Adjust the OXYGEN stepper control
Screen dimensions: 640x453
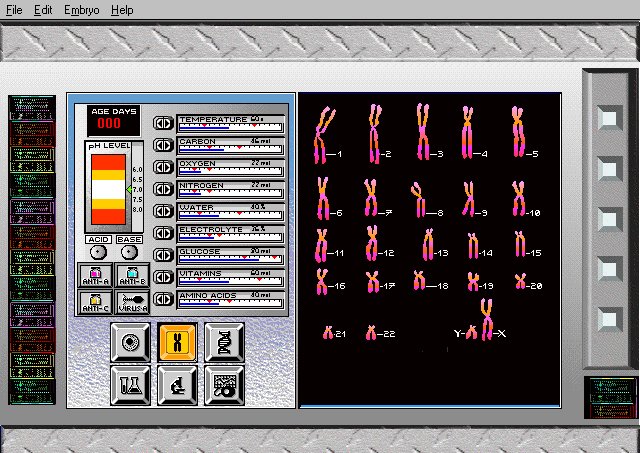(163, 167)
